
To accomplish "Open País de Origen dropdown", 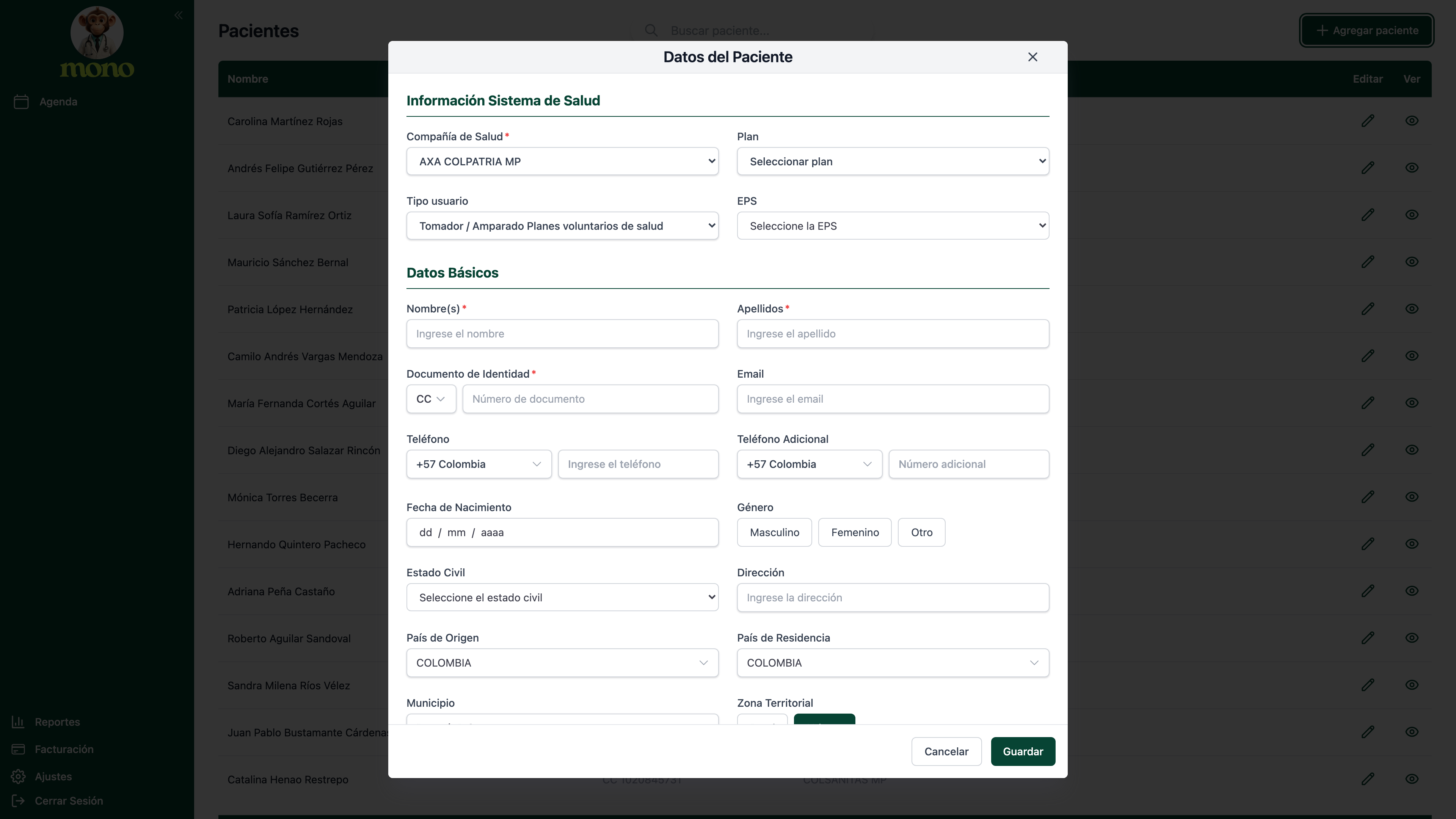I will (562, 663).
